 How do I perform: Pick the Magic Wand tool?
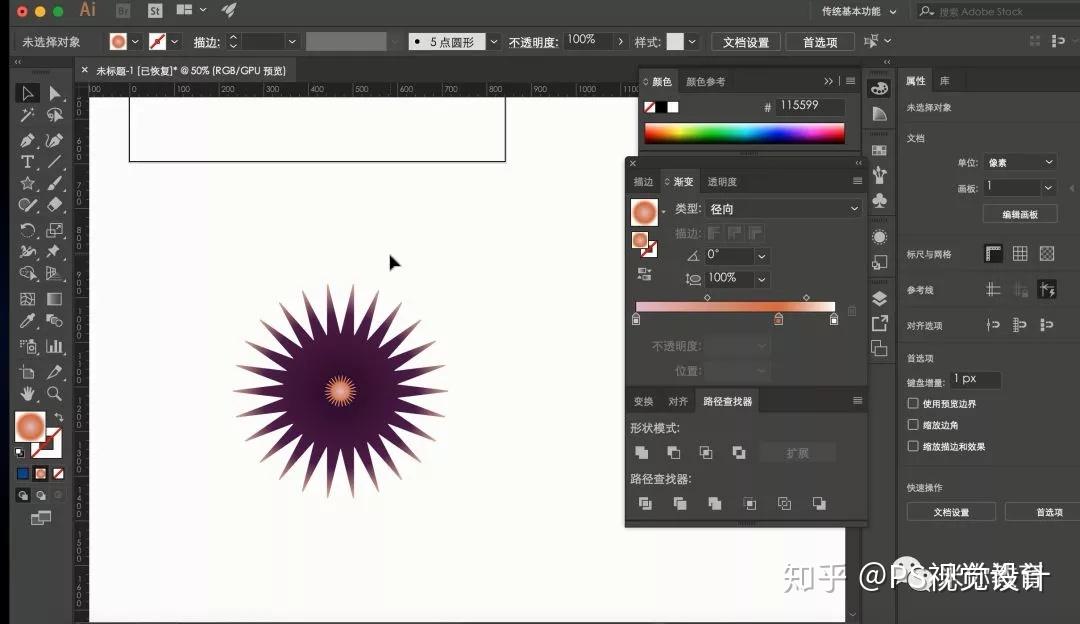(27, 115)
